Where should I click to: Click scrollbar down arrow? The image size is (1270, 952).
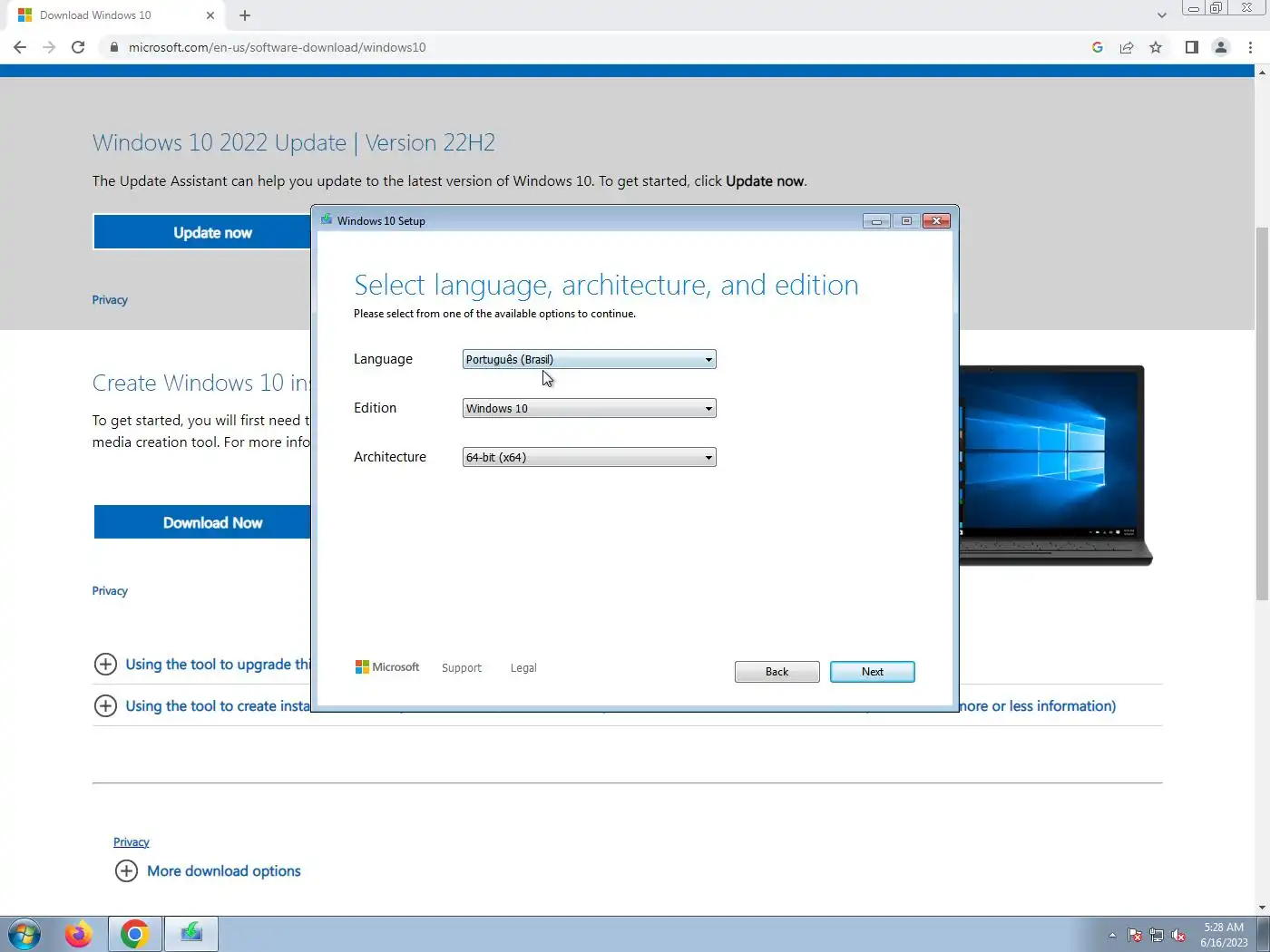pos(1262,908)
